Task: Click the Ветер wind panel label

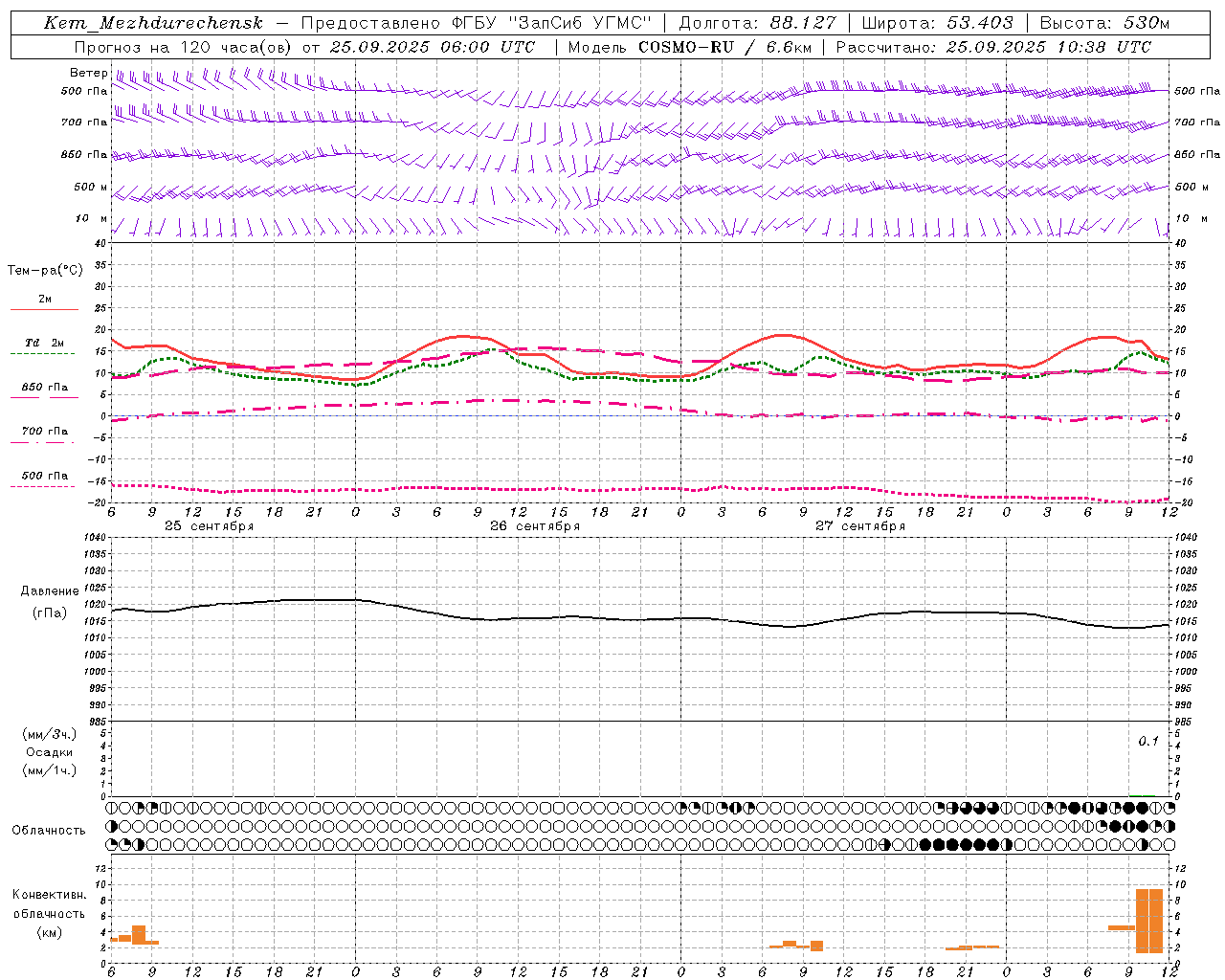Action: coord(88,73)
